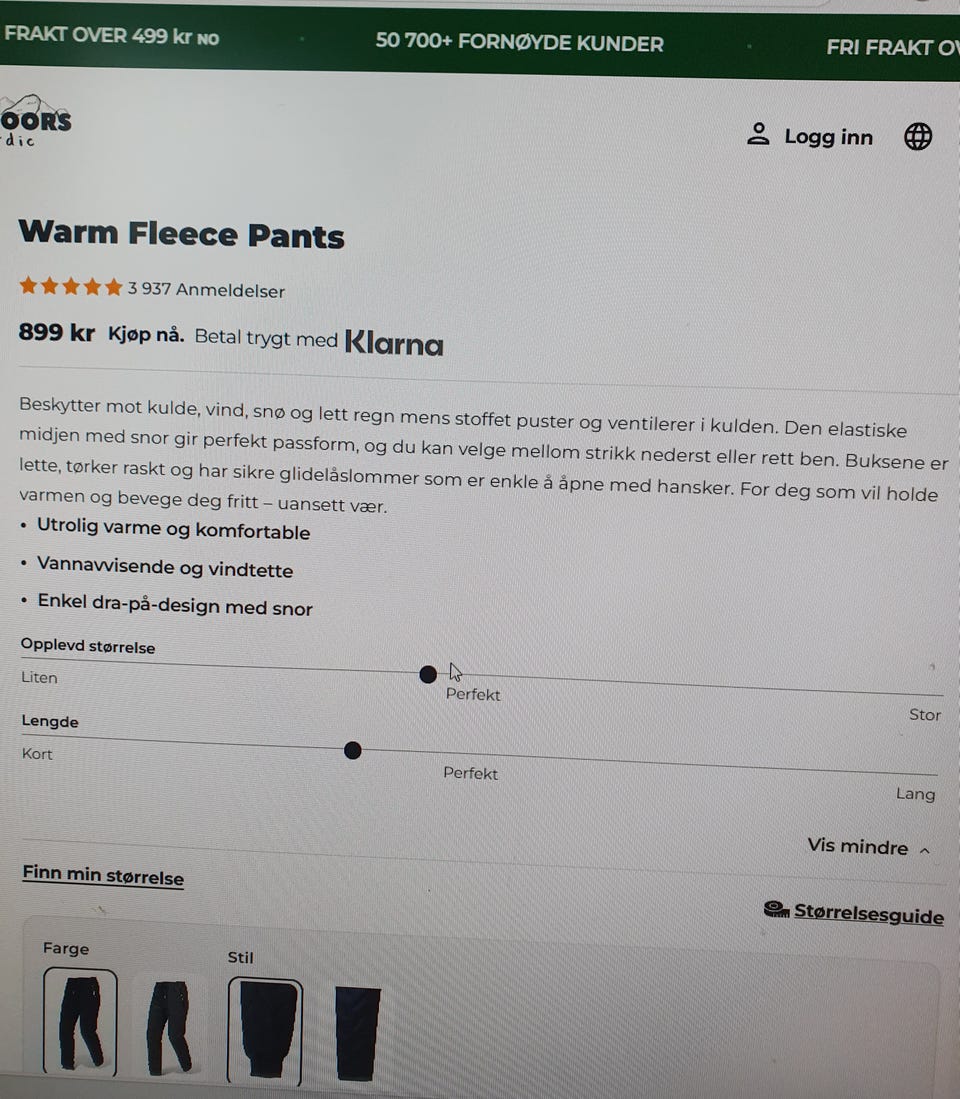Open the Størrelsesguide link
The image size is (960, 1099).
coord(869,913)
